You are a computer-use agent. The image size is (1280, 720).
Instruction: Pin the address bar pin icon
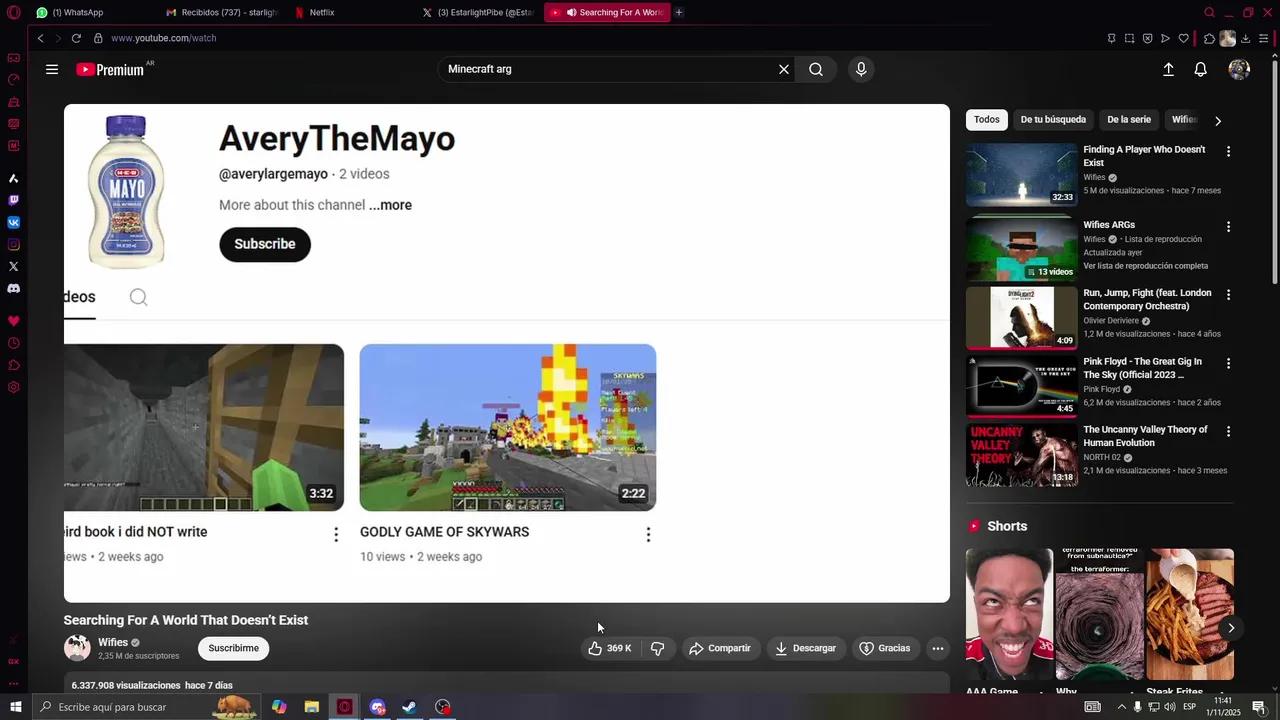1111,38
